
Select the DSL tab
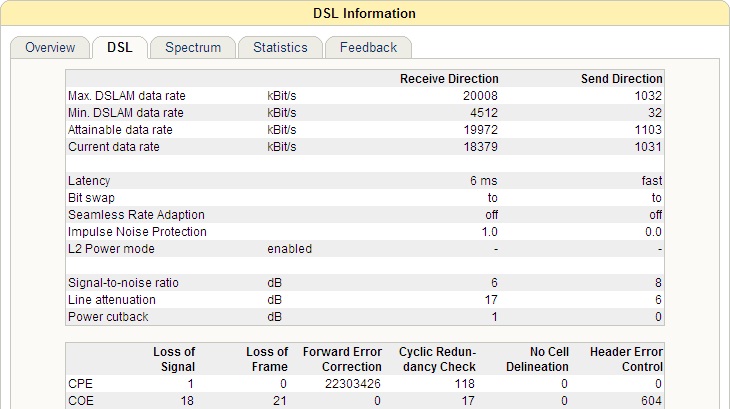pyautogui.click(x=120, y=47)
